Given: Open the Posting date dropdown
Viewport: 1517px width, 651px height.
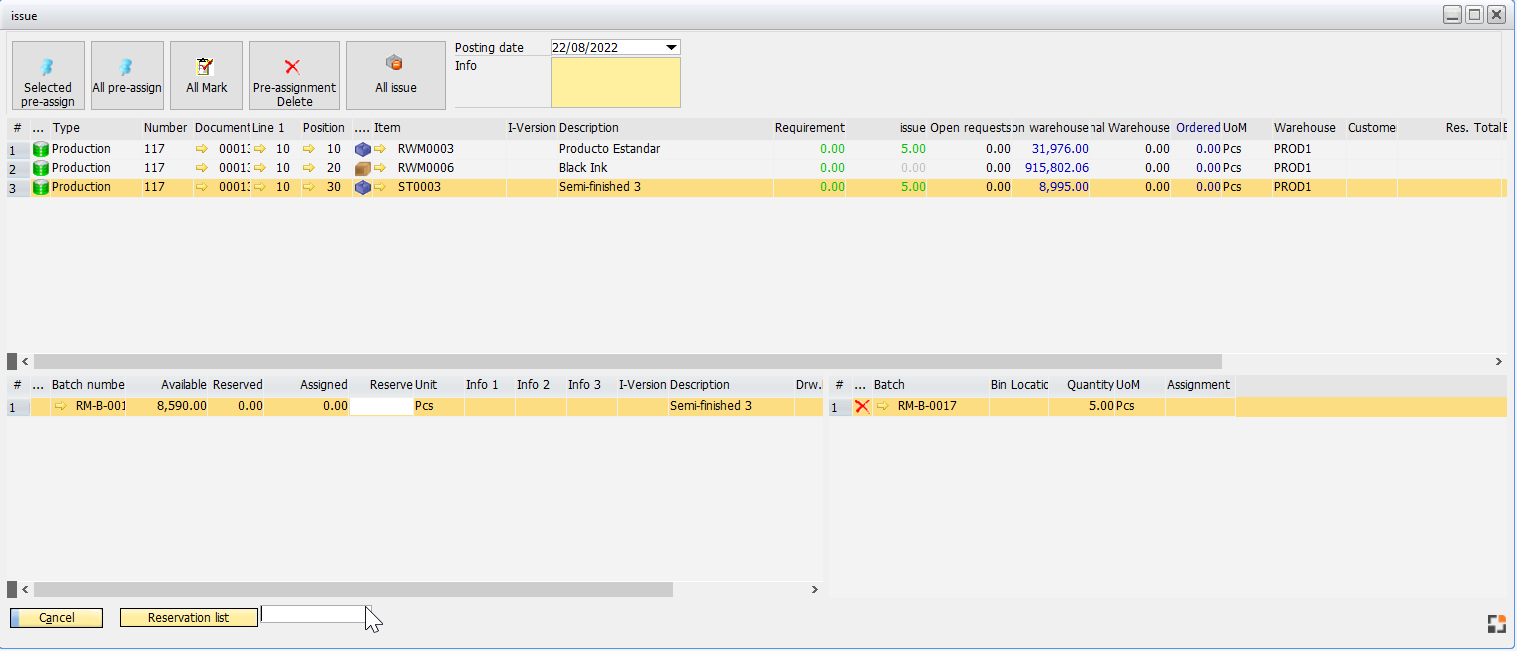Looking at the screenshot, I should pos(672,47).
